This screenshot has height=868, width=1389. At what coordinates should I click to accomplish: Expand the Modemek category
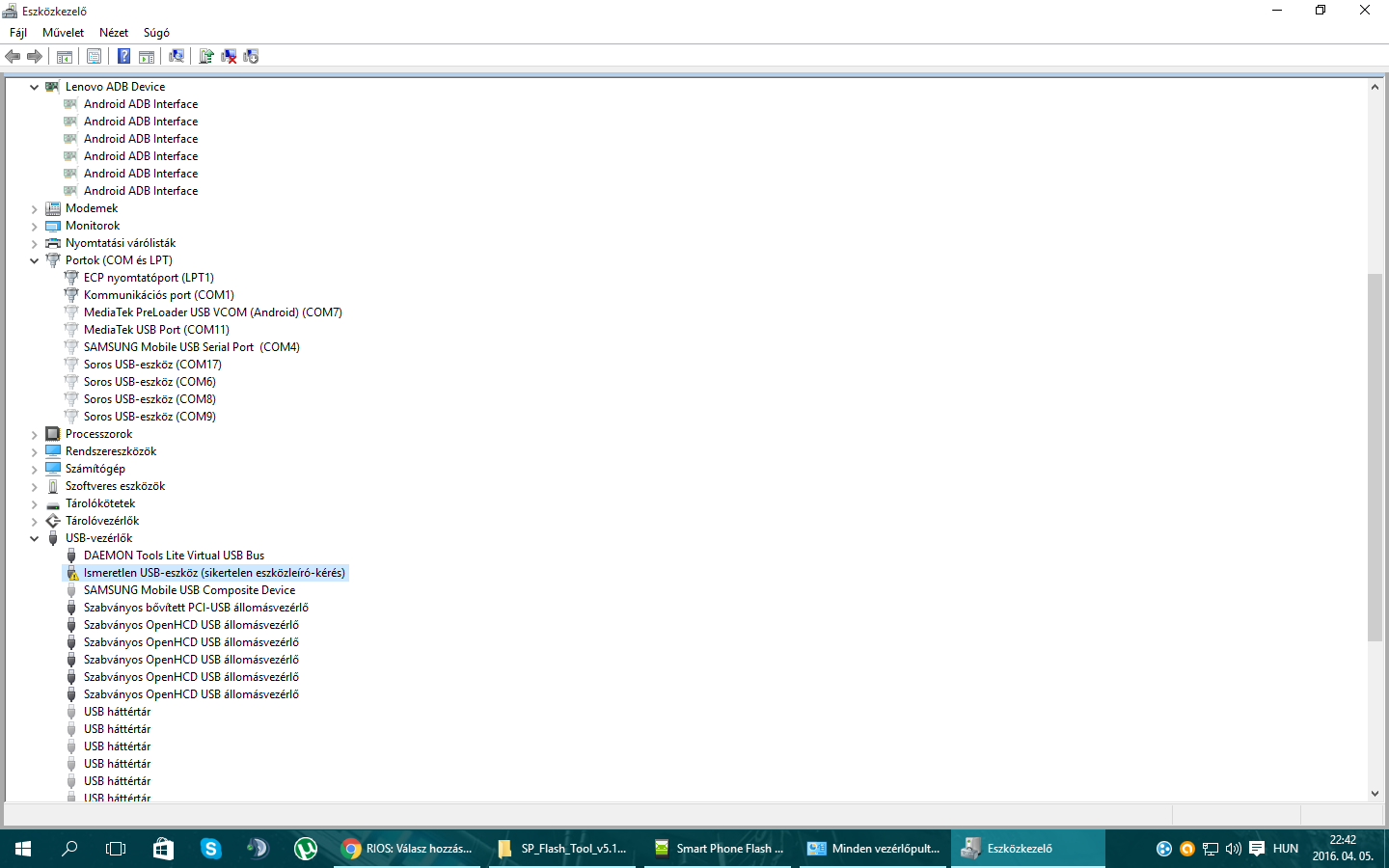coord(35,208)
